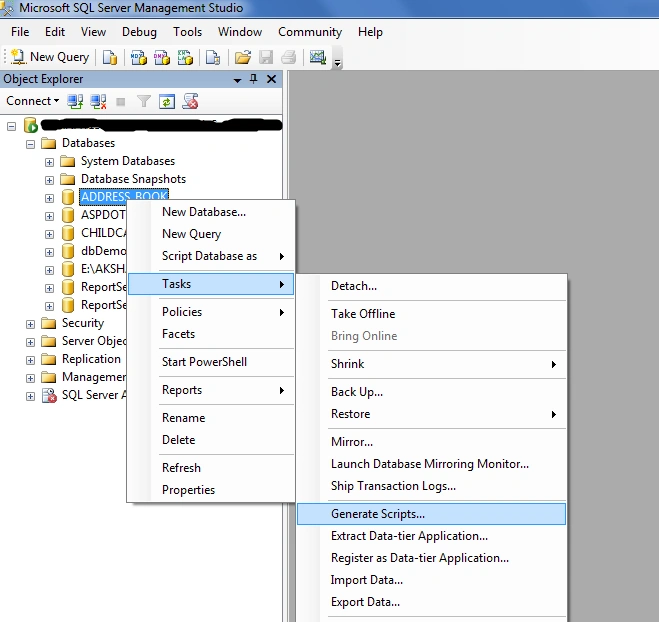
Task: Expand the Database Snapshots folder
Action: [x=49, y=180]
